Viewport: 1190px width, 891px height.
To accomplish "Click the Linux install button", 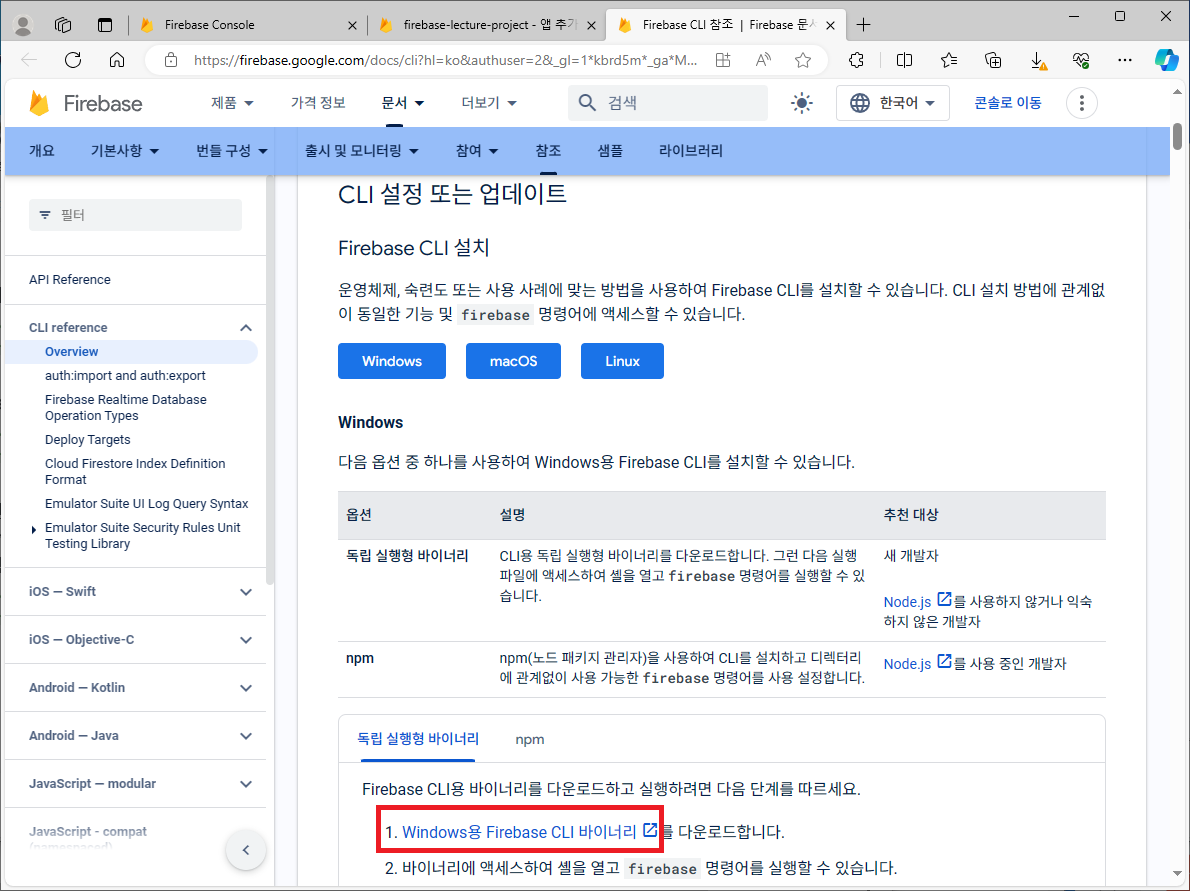I will tap(622, 361).
